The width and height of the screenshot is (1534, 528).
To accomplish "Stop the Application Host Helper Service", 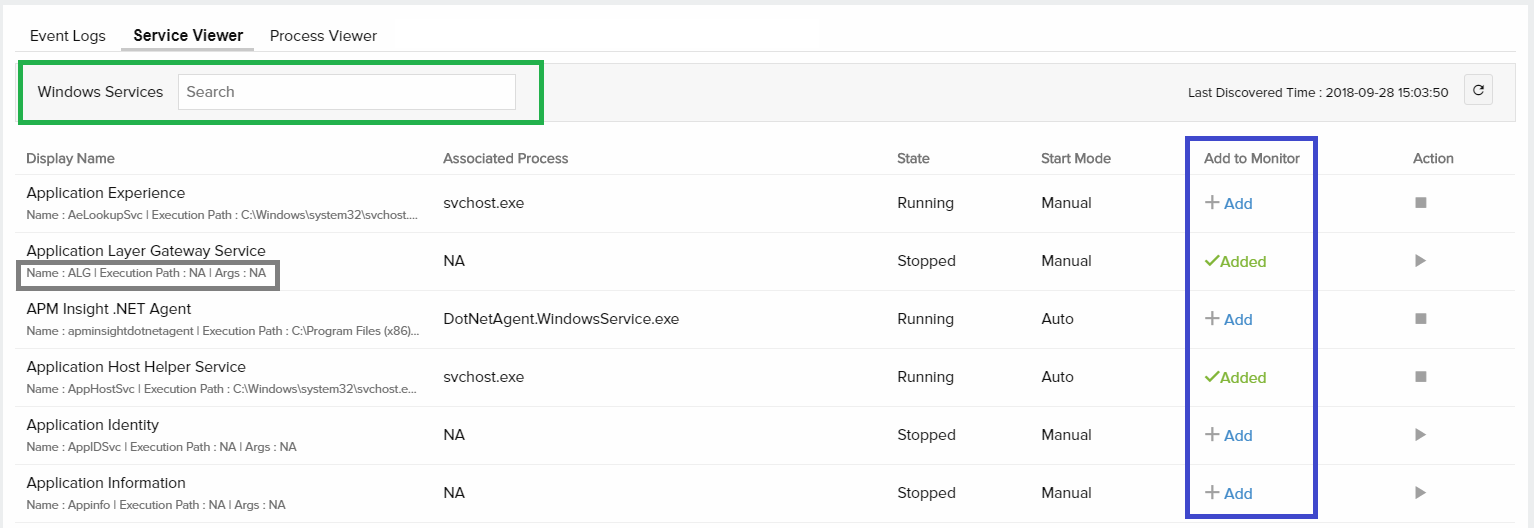I will tap(1420, 377).
